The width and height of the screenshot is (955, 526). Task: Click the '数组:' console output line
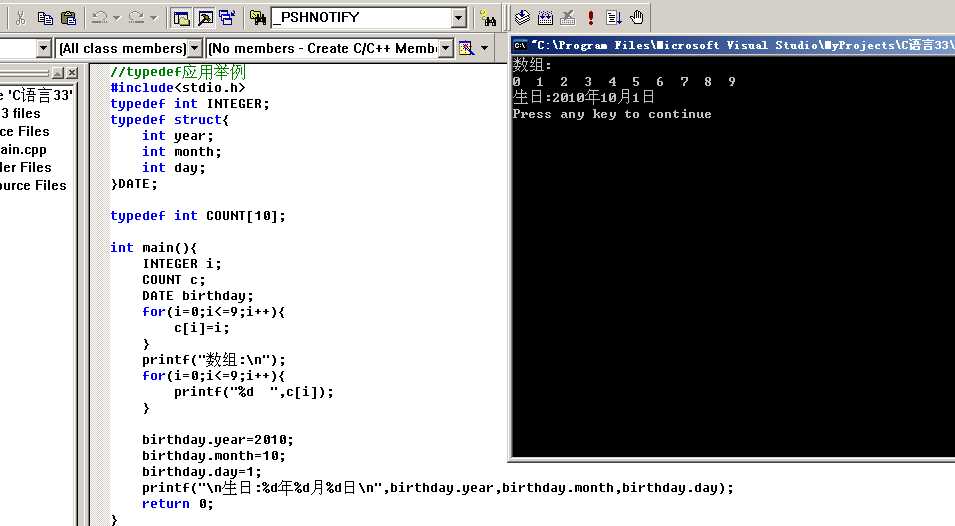click(x=532, y=64)
